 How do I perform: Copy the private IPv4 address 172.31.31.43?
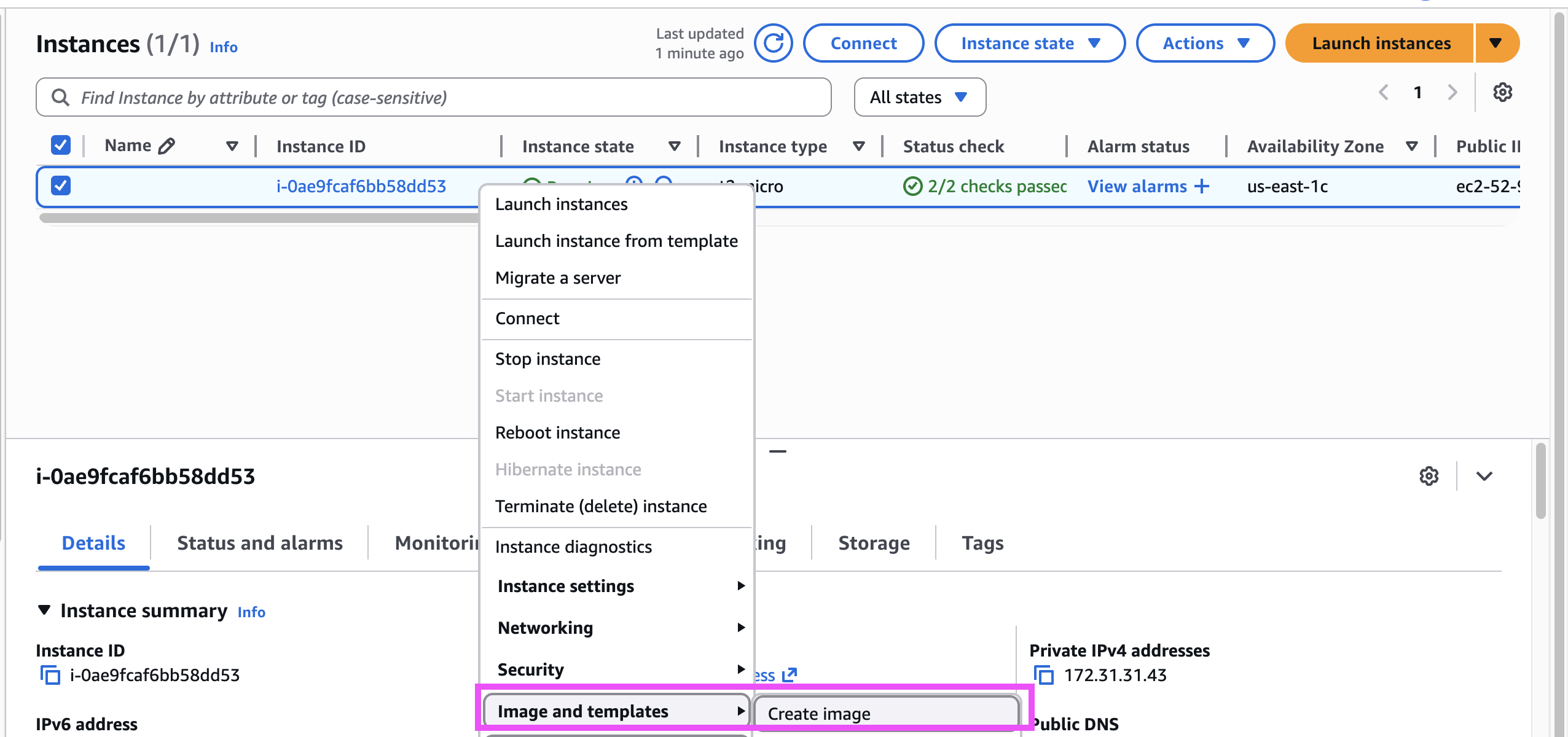click(x=1044, y=675)
